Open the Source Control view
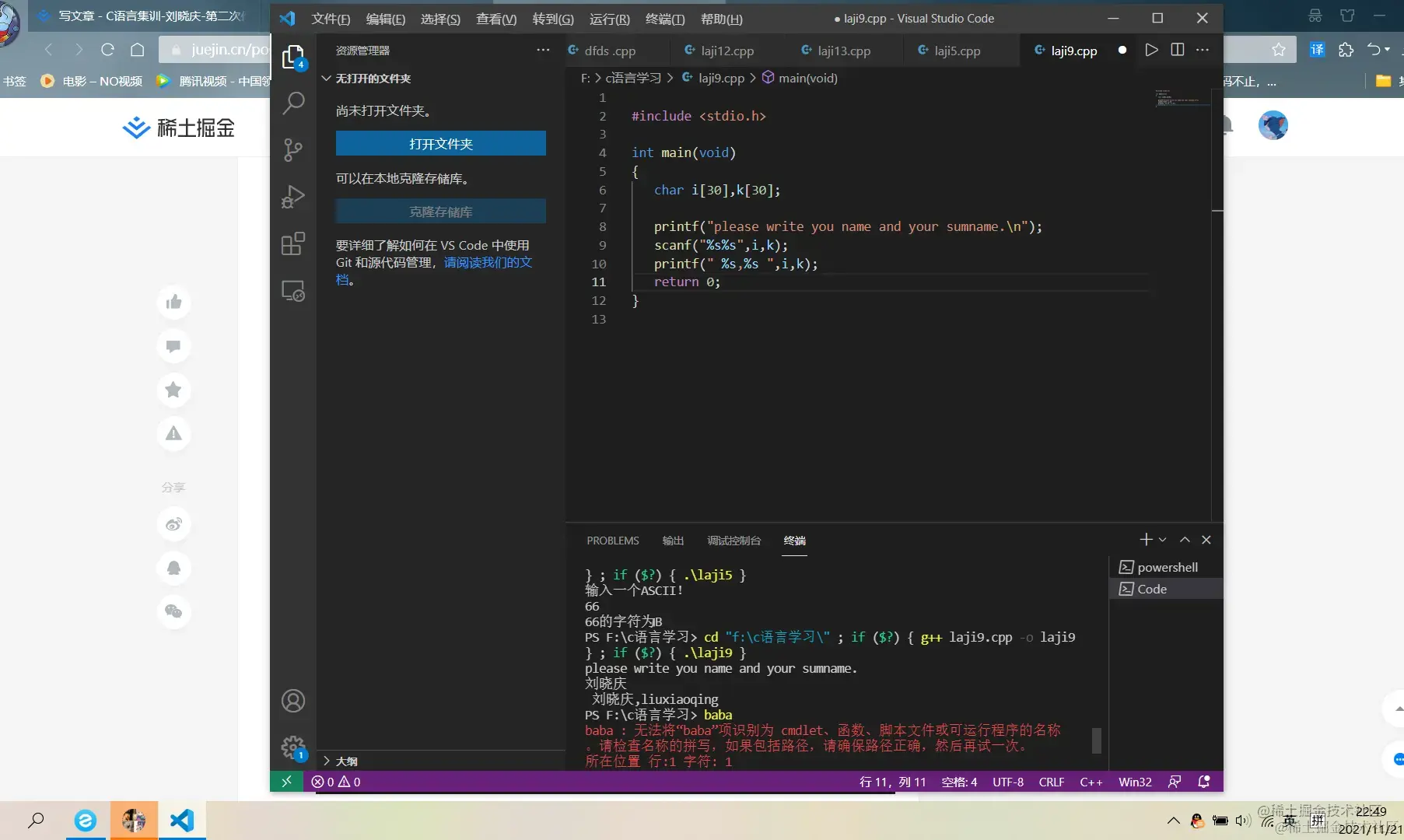The height and width of the screenshot is (840, 1404). tap(293, 149)
